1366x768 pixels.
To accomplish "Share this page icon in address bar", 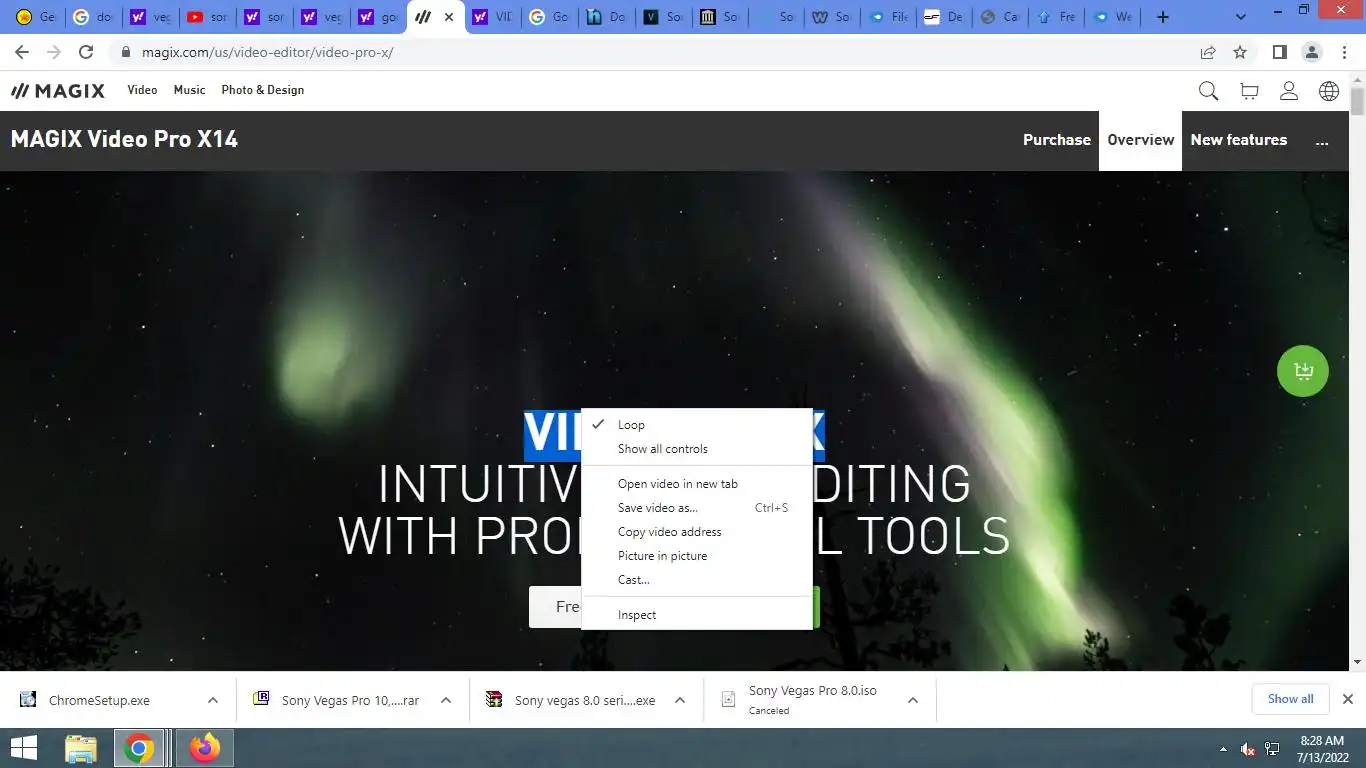I will pyautogui.click(x=1208, y=52).
